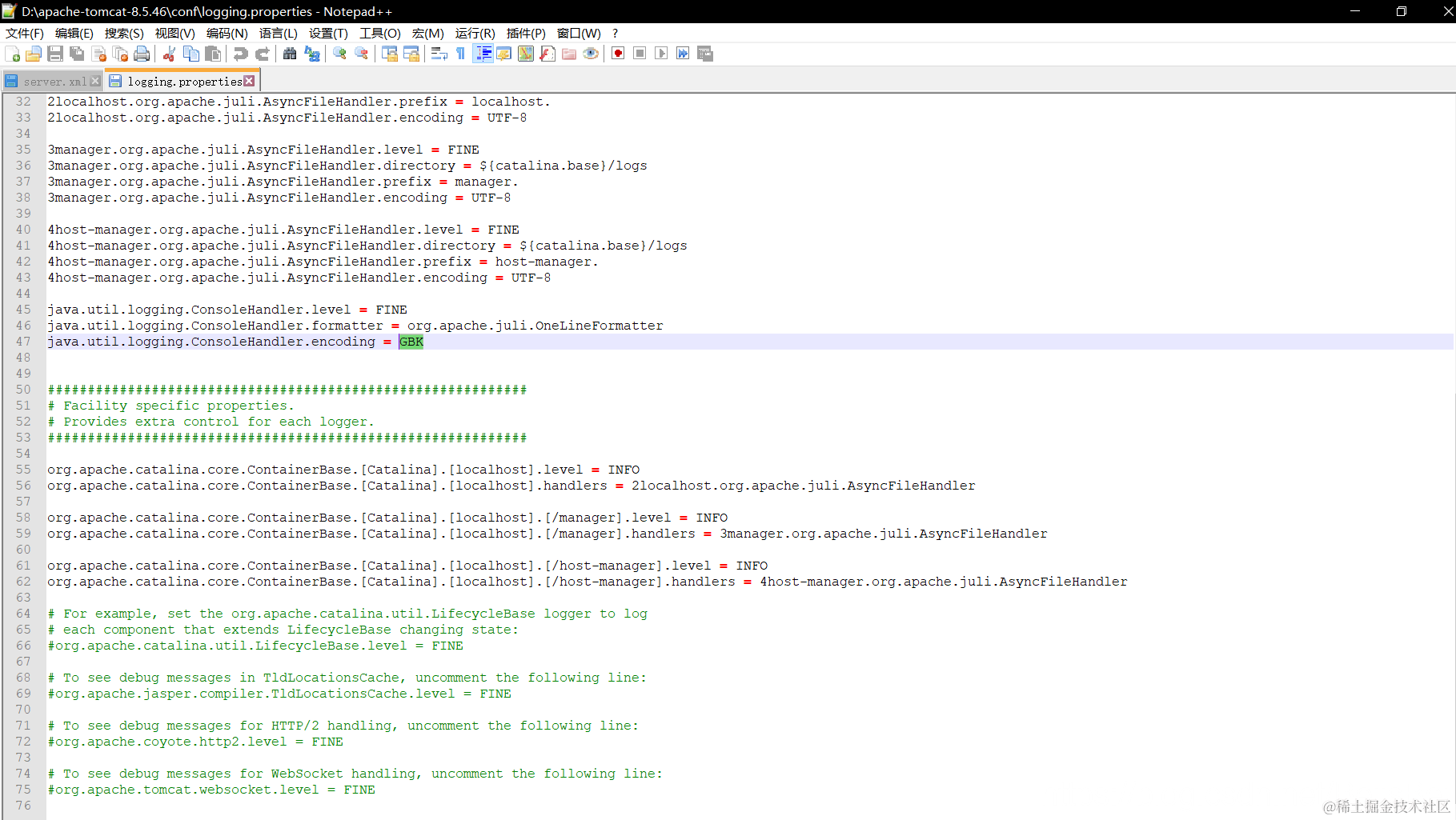The height and width of the screenshot is (820, 1456).
Task: Open Folder as Workspace icon
Action: click(569, 54)
